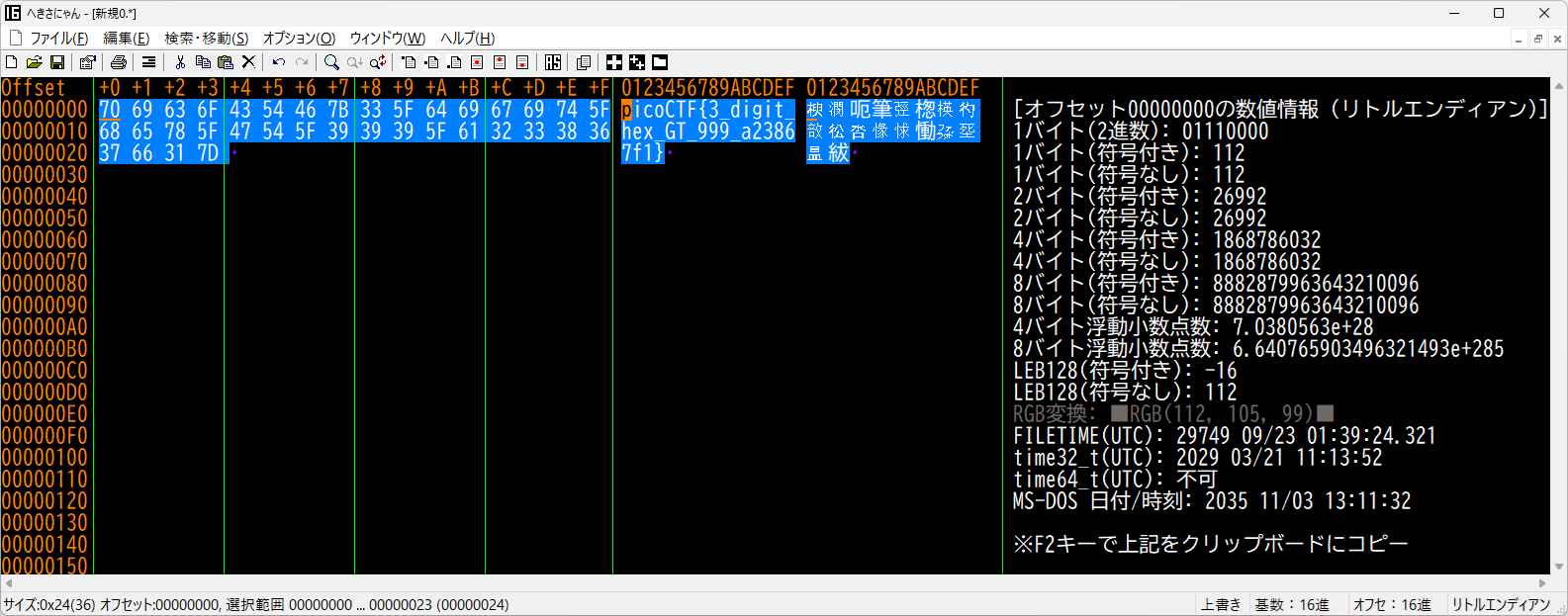Toggle リトルエンディアン endianness in status bar
The height and width of the screenshot is (616, 1568).
point(1501,605)
